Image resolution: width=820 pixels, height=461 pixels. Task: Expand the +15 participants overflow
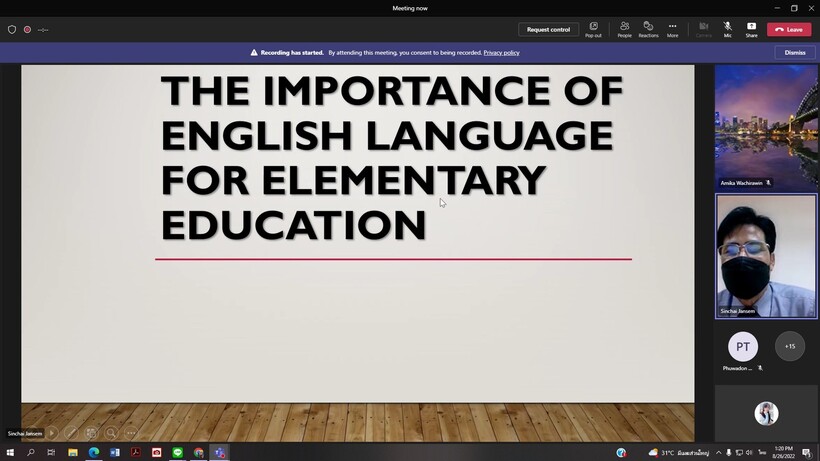point(789,347)
